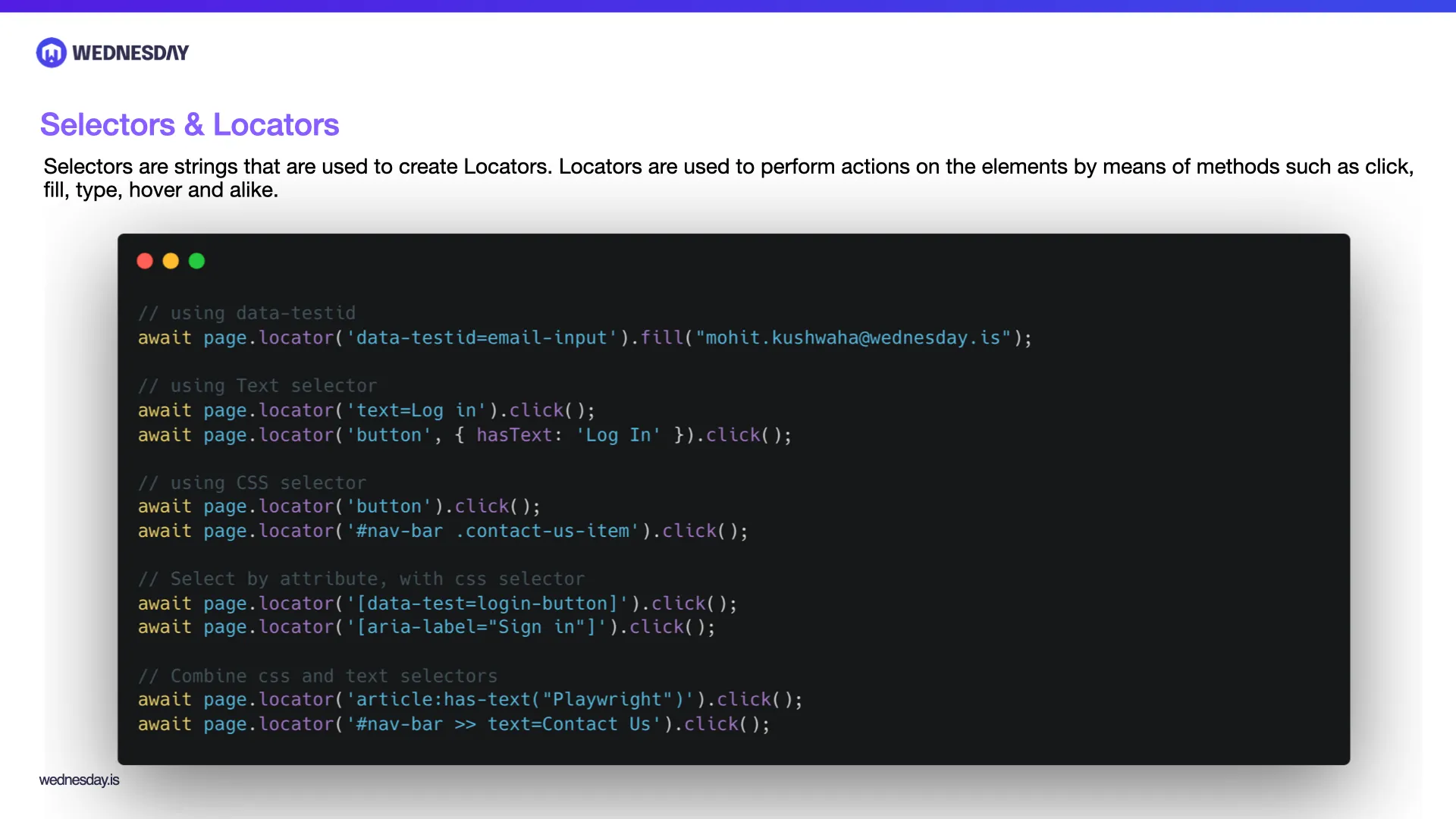Click the '// using data-testid' comment
1456x819 pixels.
[246, 313]
